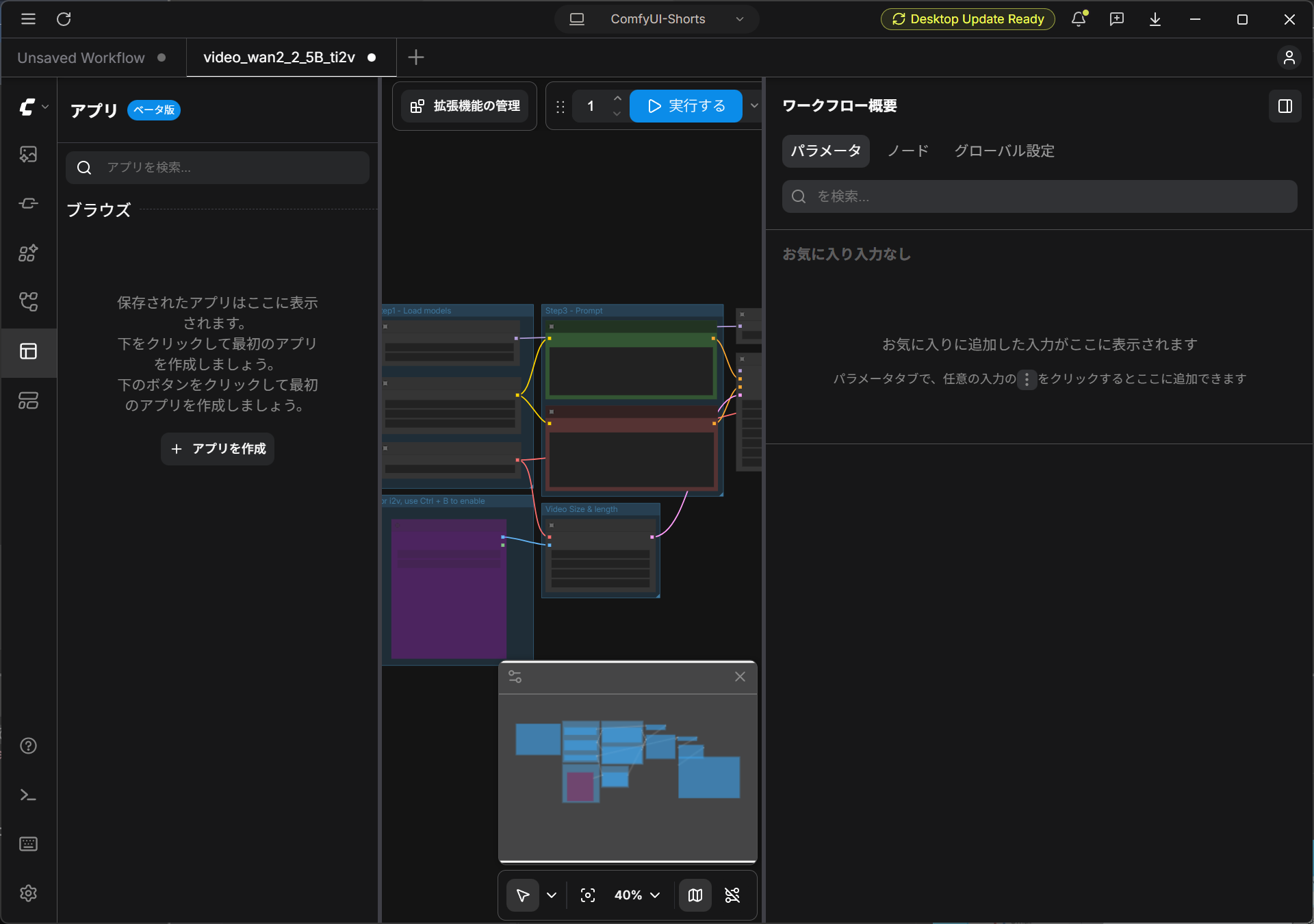Open the downloads arrow icon
The width and height of the screenshot is (1314, 924).
[1155, 19]
